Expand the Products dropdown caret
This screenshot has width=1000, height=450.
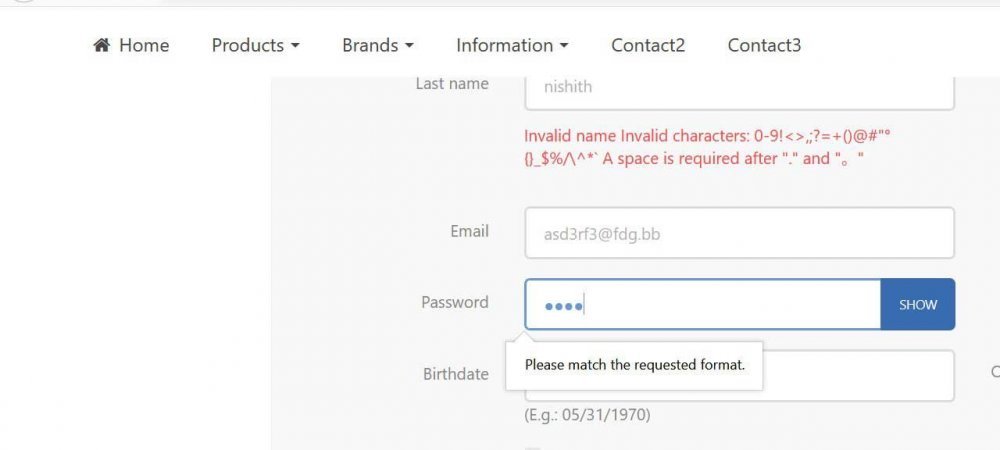295,46
